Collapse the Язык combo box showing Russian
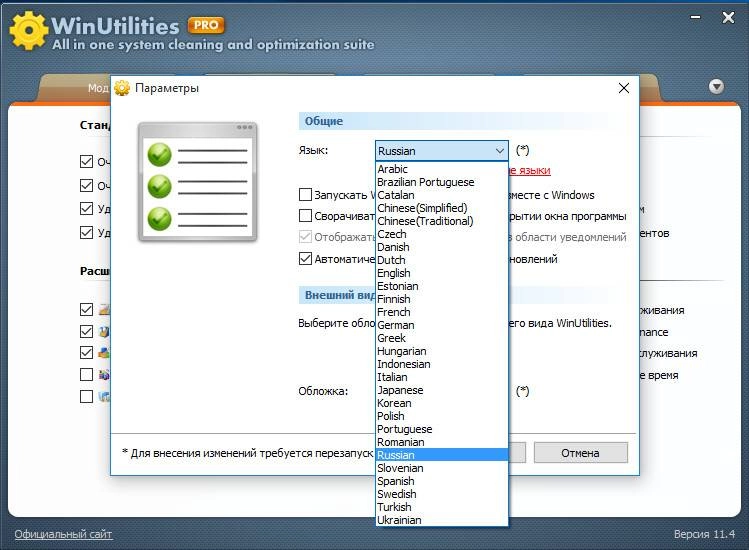The image size is (749, 550). 442,151
